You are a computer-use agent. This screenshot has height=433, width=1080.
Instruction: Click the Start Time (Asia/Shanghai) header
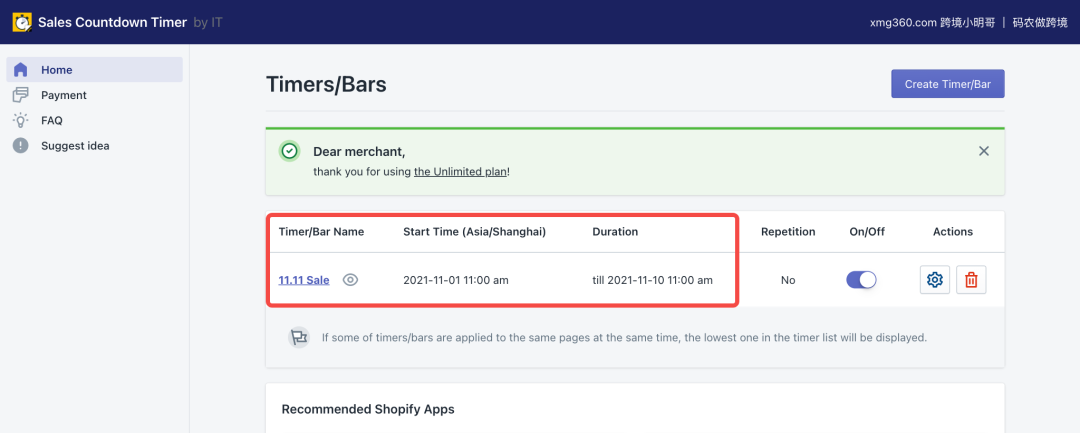tap(475, 232)
